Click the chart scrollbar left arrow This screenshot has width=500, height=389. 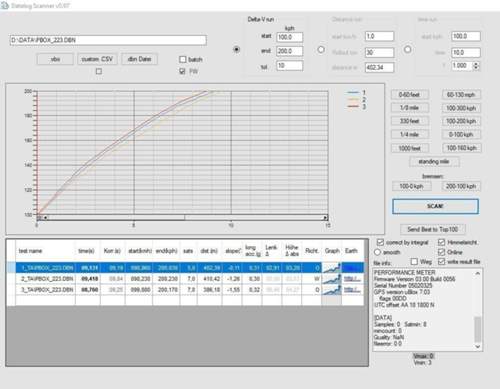pos(46,218)
